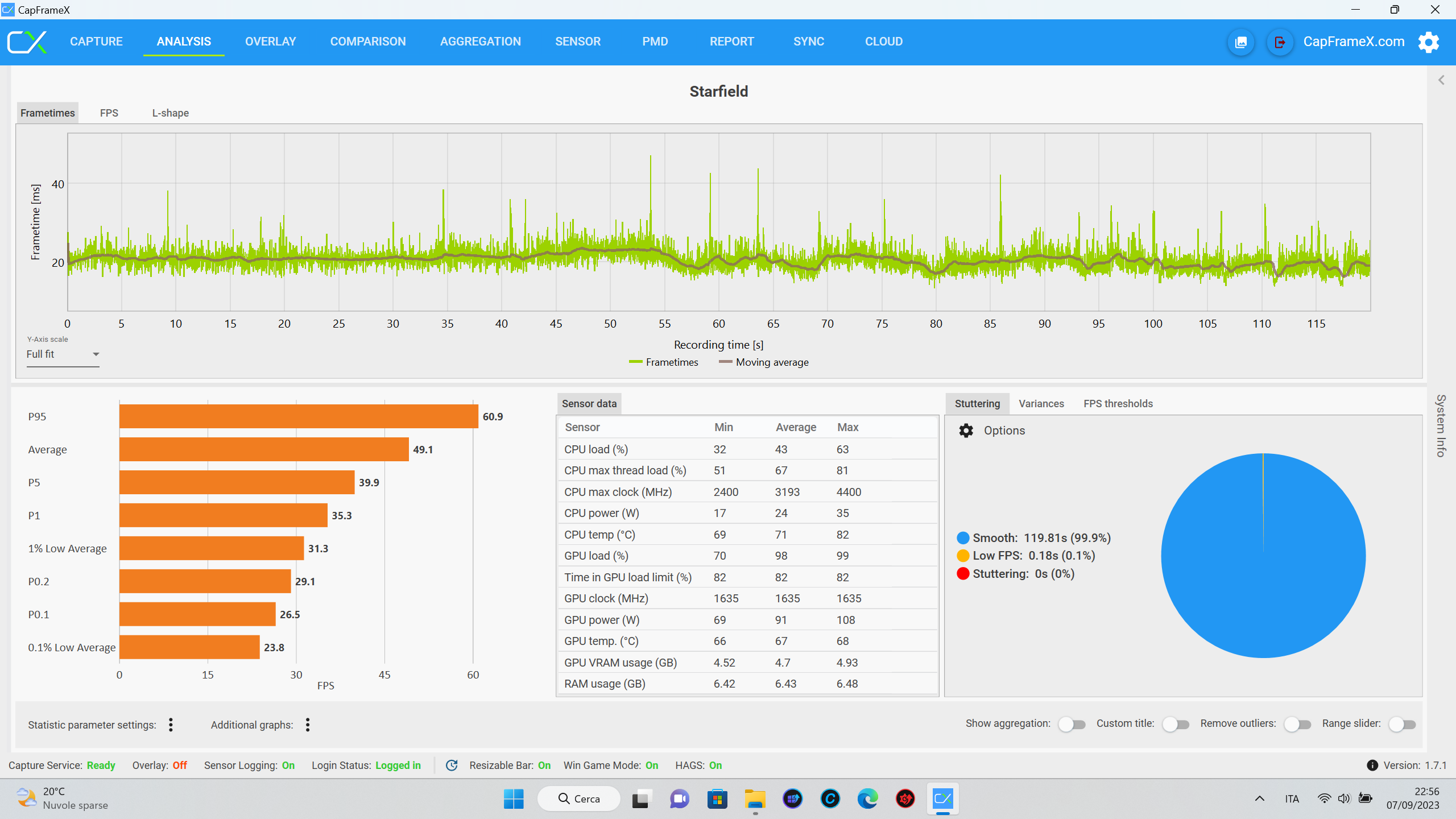Go to the COMPARISON tab
1456x819 pixels.
click(368, 42)
